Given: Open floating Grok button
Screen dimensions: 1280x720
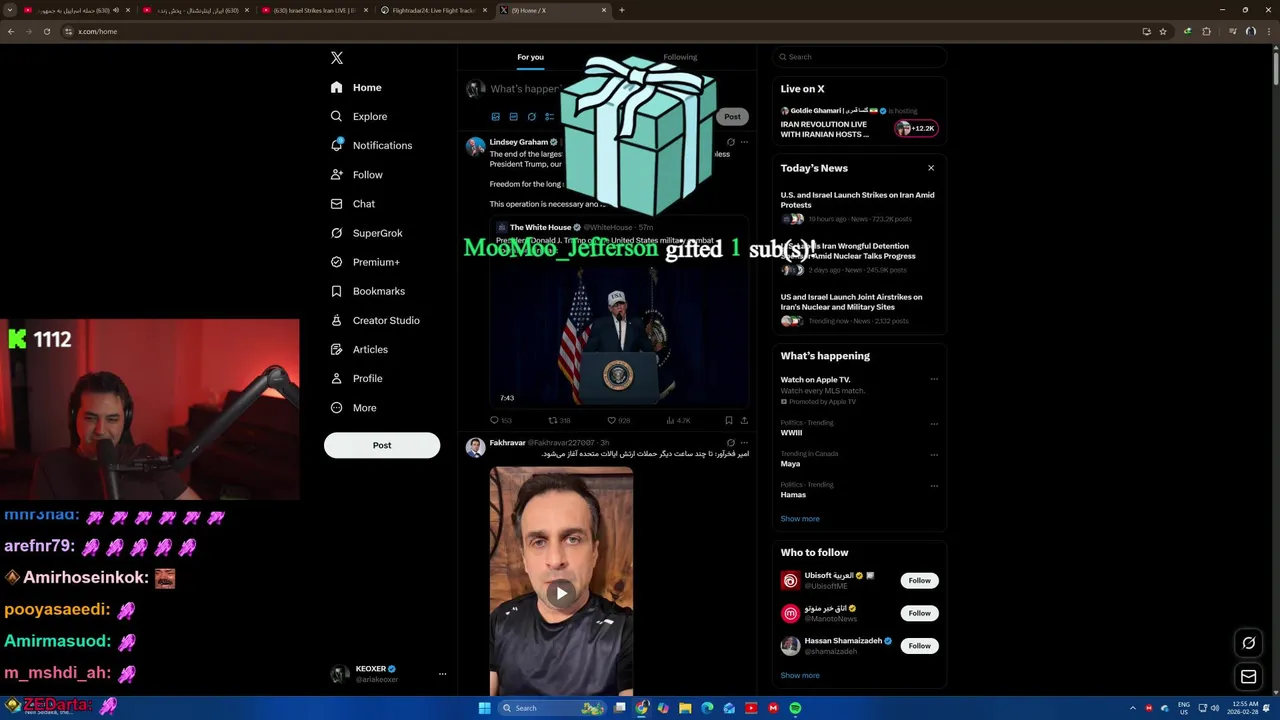Looking at the screenshot, I should [1248, 643].
